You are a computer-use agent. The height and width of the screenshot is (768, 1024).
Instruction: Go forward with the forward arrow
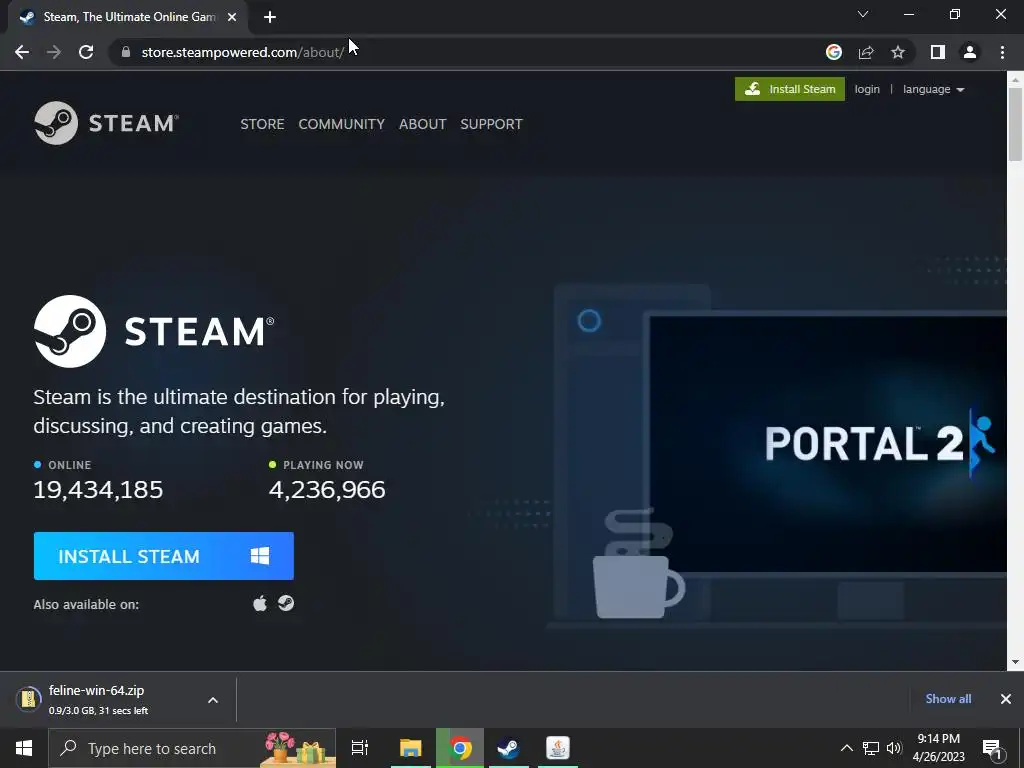(x=54, y=52)
